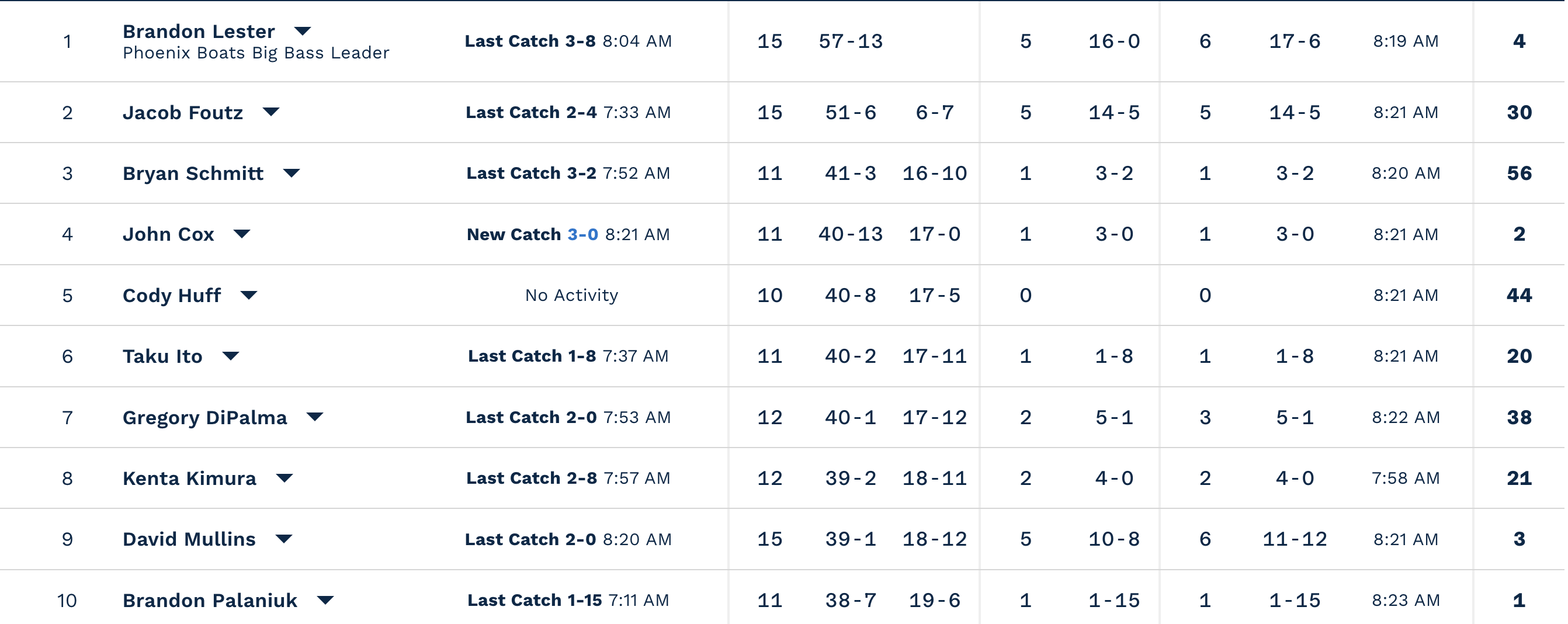
Task: Expand Jacob Foutz dropdown arrow
Action: click(x=271, y=112)
